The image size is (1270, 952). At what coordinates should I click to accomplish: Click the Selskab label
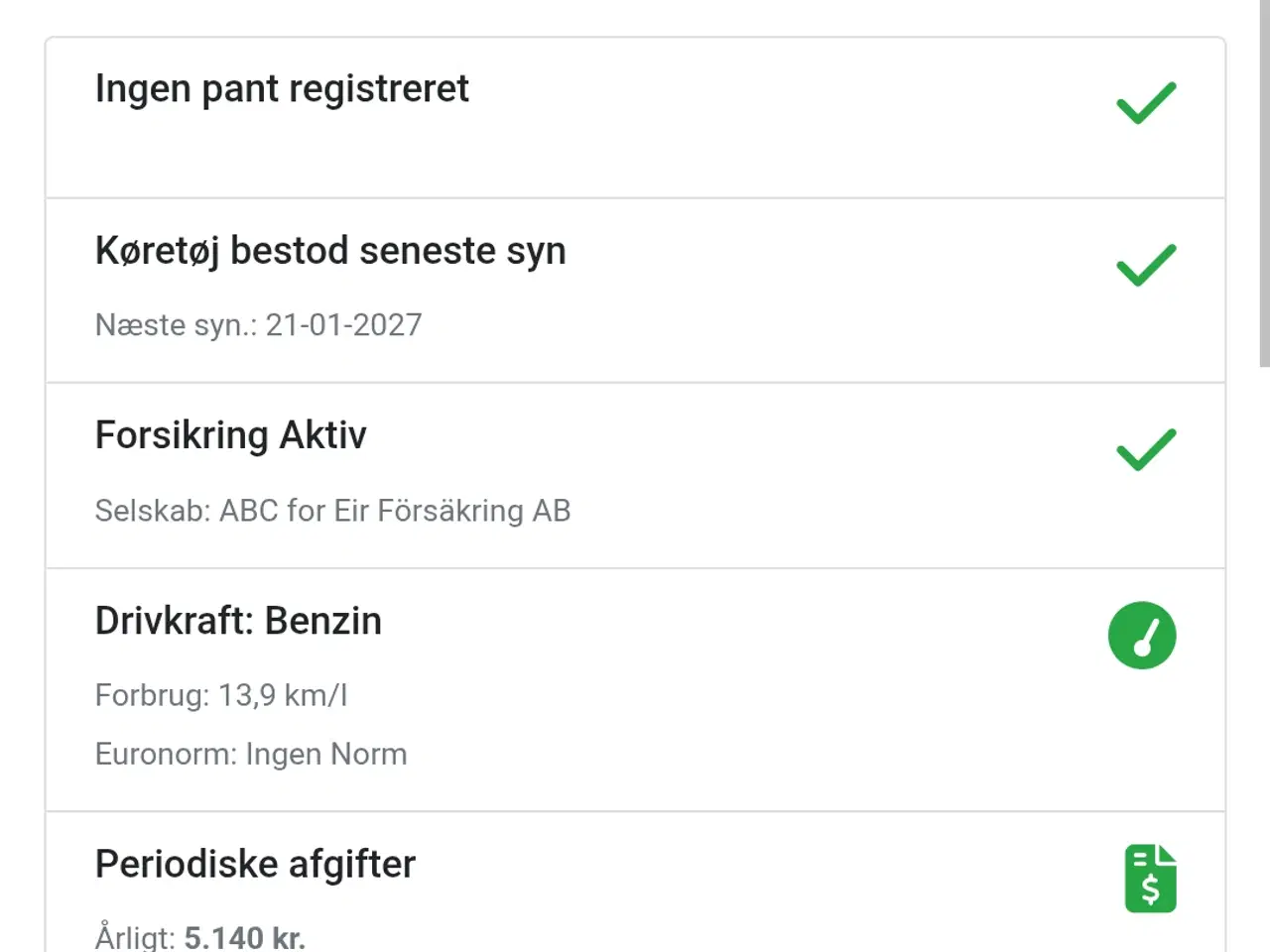click(x=153, y=511)
